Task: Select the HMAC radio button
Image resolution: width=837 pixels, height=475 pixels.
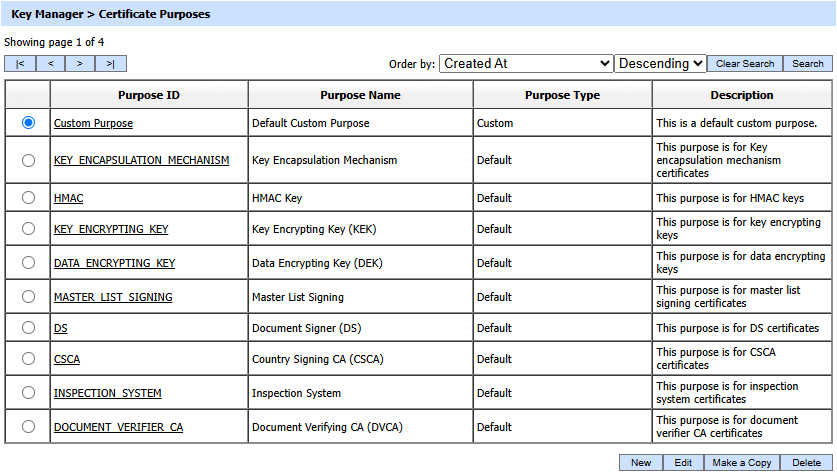Action: (x=28, y=198)
